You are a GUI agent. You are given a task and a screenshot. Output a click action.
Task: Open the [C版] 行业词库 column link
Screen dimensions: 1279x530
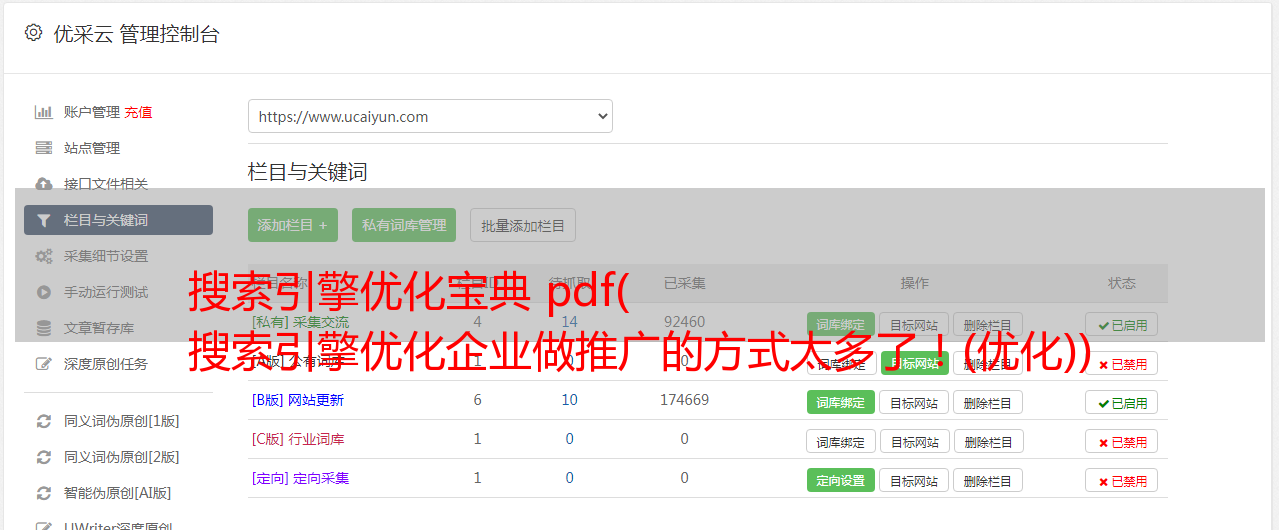point(298,439)
